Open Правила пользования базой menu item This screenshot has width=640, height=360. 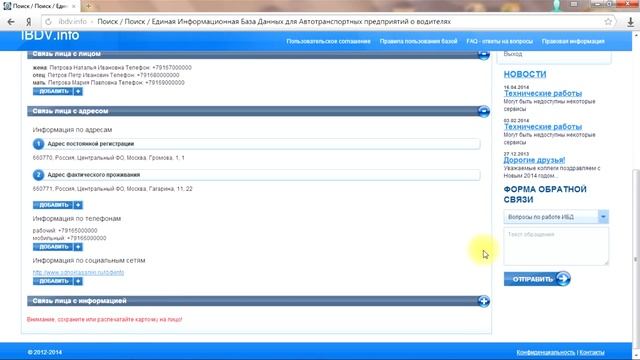(x=418, y=41)
